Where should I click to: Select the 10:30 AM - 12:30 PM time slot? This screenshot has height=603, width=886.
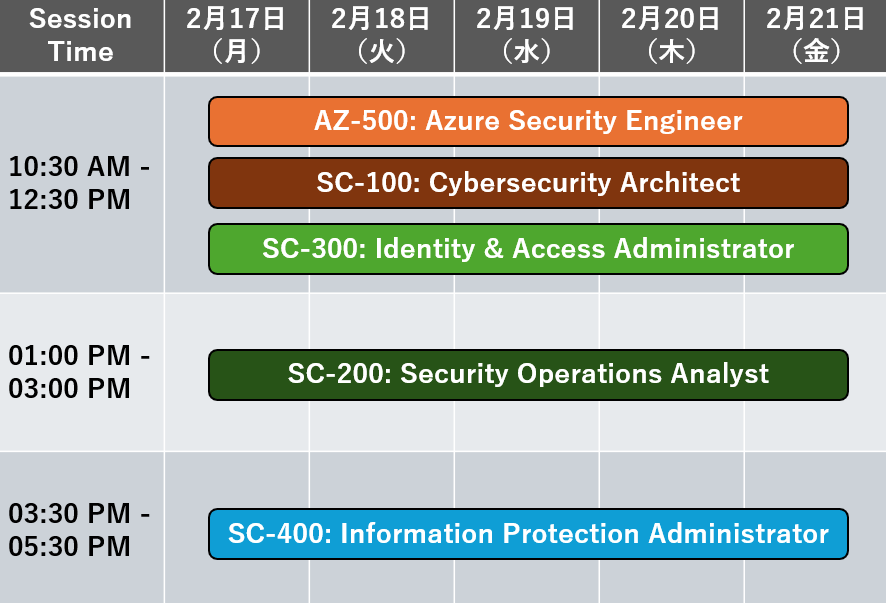(x=81, y=184)
